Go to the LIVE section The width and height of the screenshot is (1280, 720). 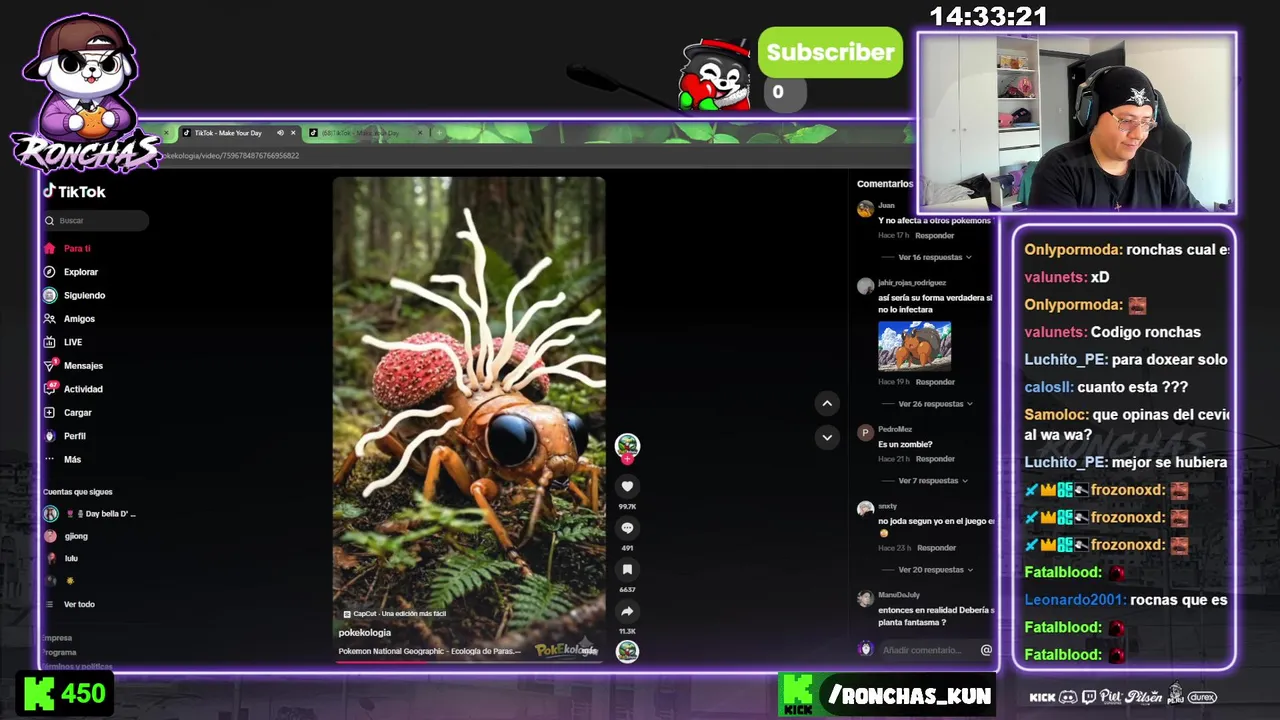[x=63, y=342]
